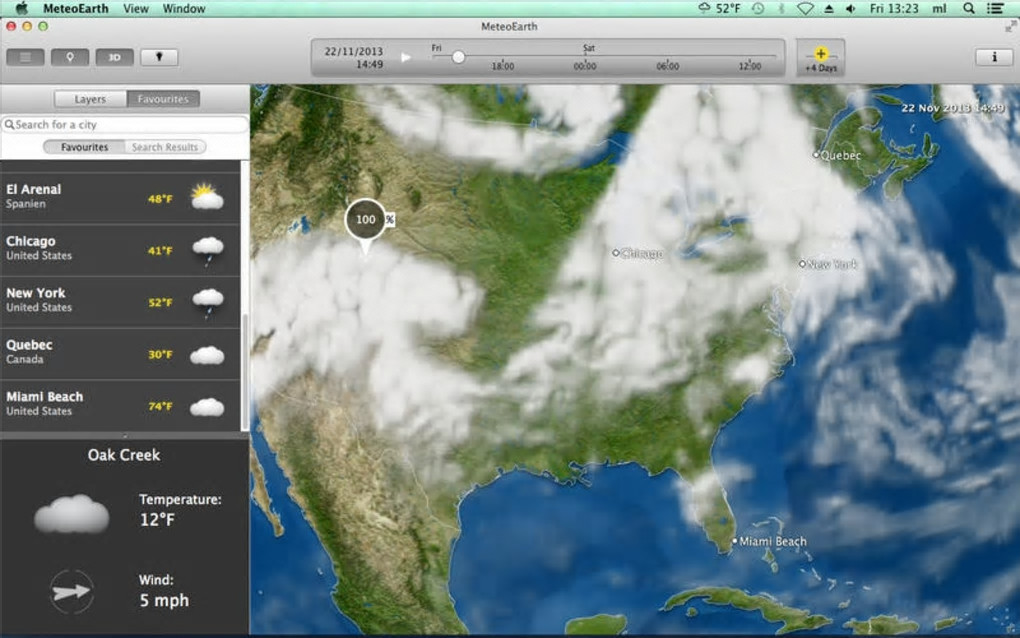Viewport: 1020px width, 638px height.
Task: Click the sidebar panel divider handle
Action: tap(124, 436)
